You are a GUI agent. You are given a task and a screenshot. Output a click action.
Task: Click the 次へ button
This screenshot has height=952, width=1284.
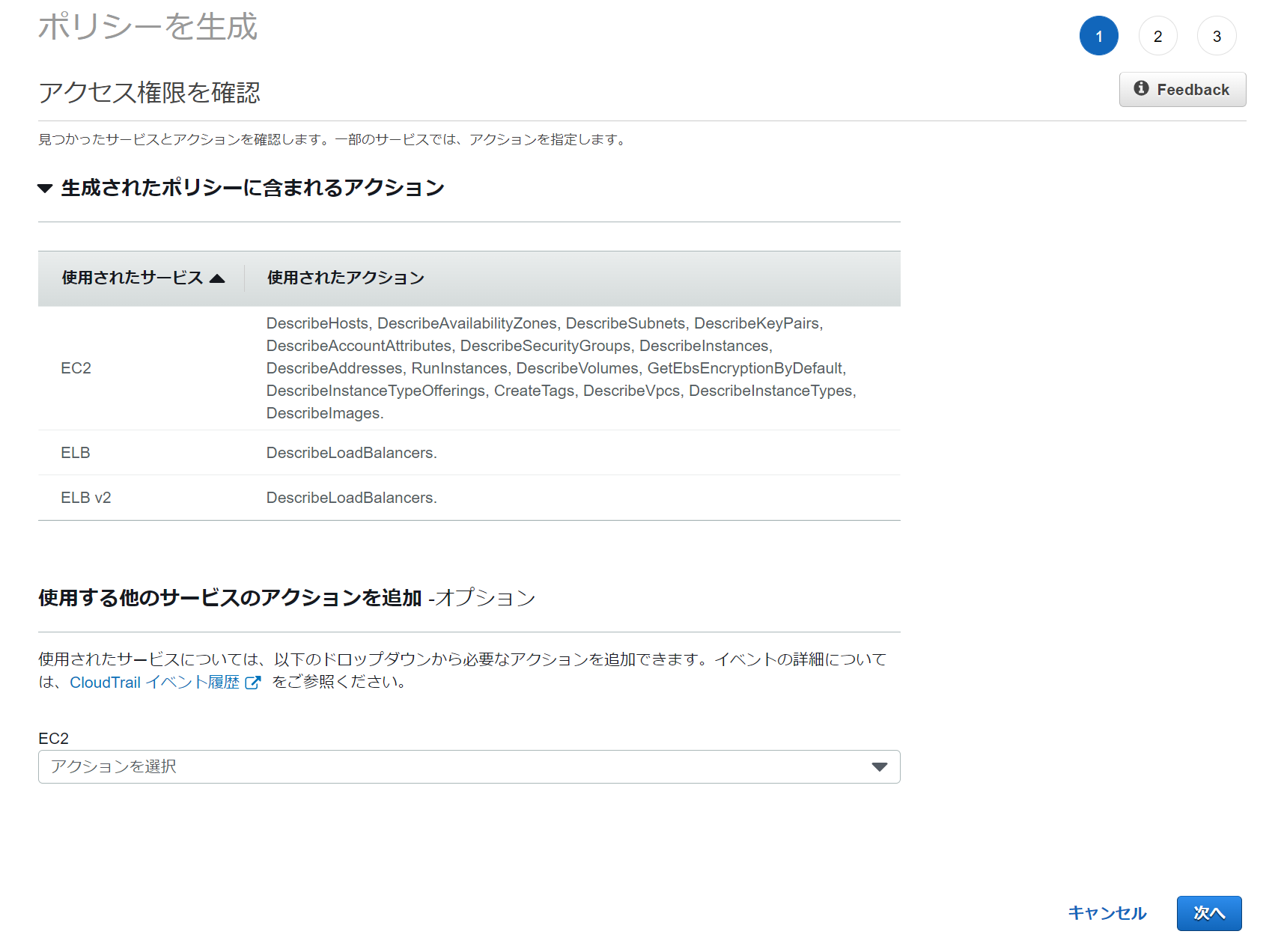pyautogui.click(x=1209, y=913)
